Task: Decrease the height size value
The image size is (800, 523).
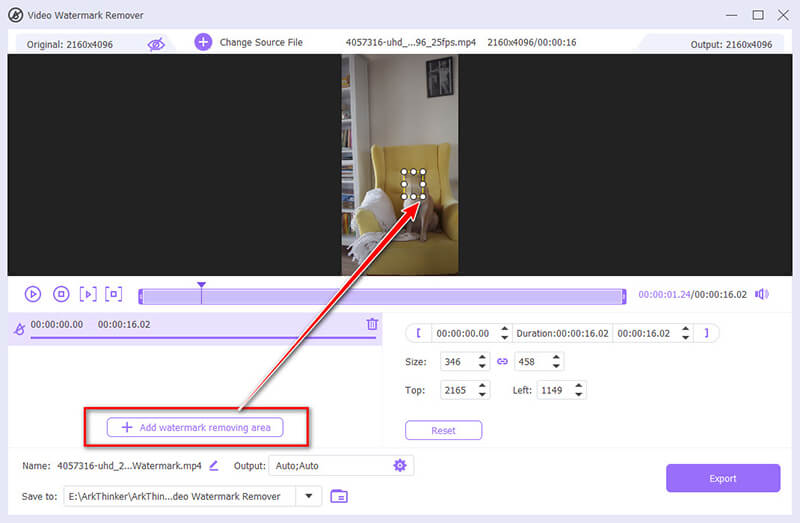Action: (x=556, y=366)
